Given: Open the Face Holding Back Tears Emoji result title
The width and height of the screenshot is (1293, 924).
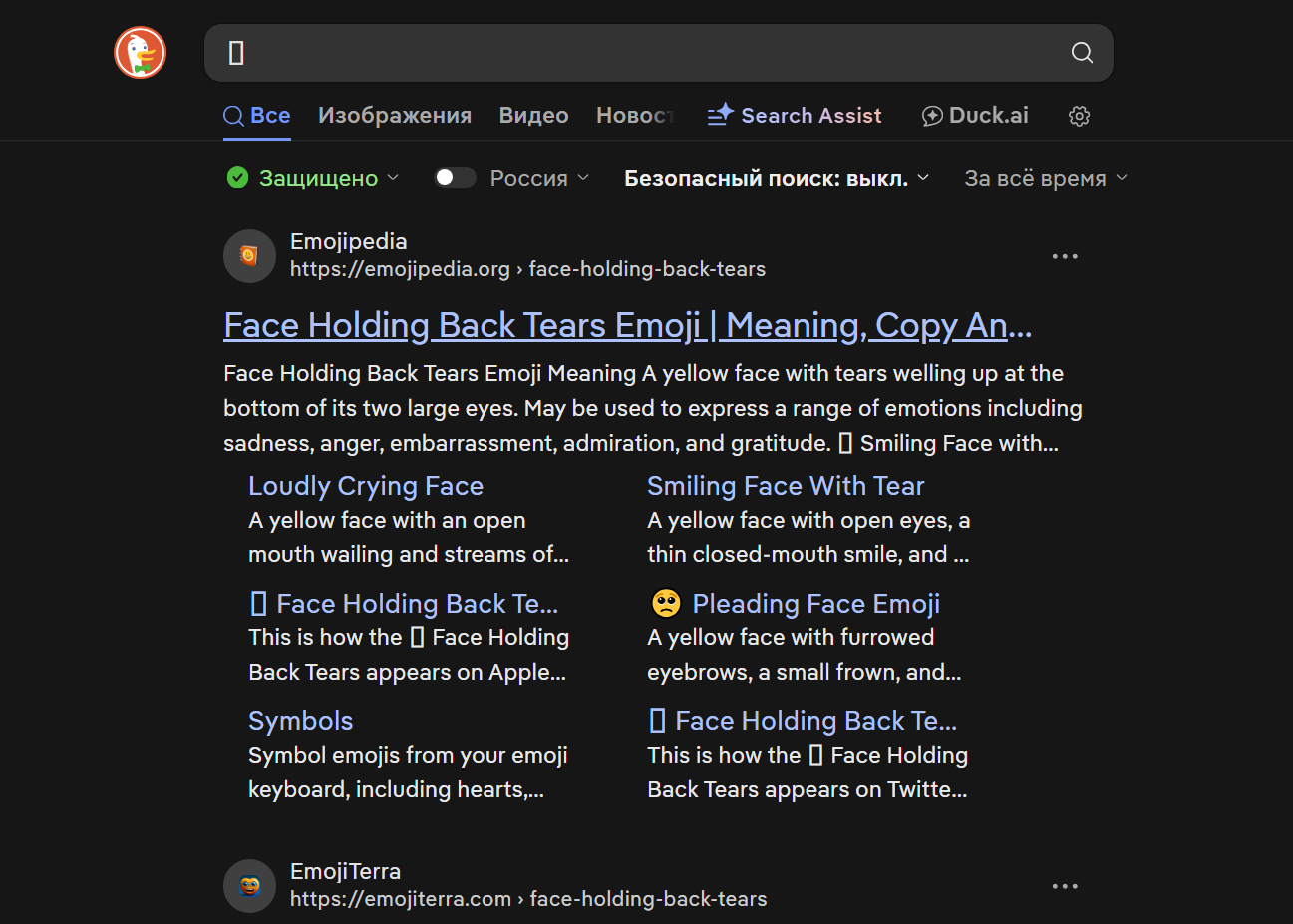Looking at the screenshot, I should (x=628, y=326).
